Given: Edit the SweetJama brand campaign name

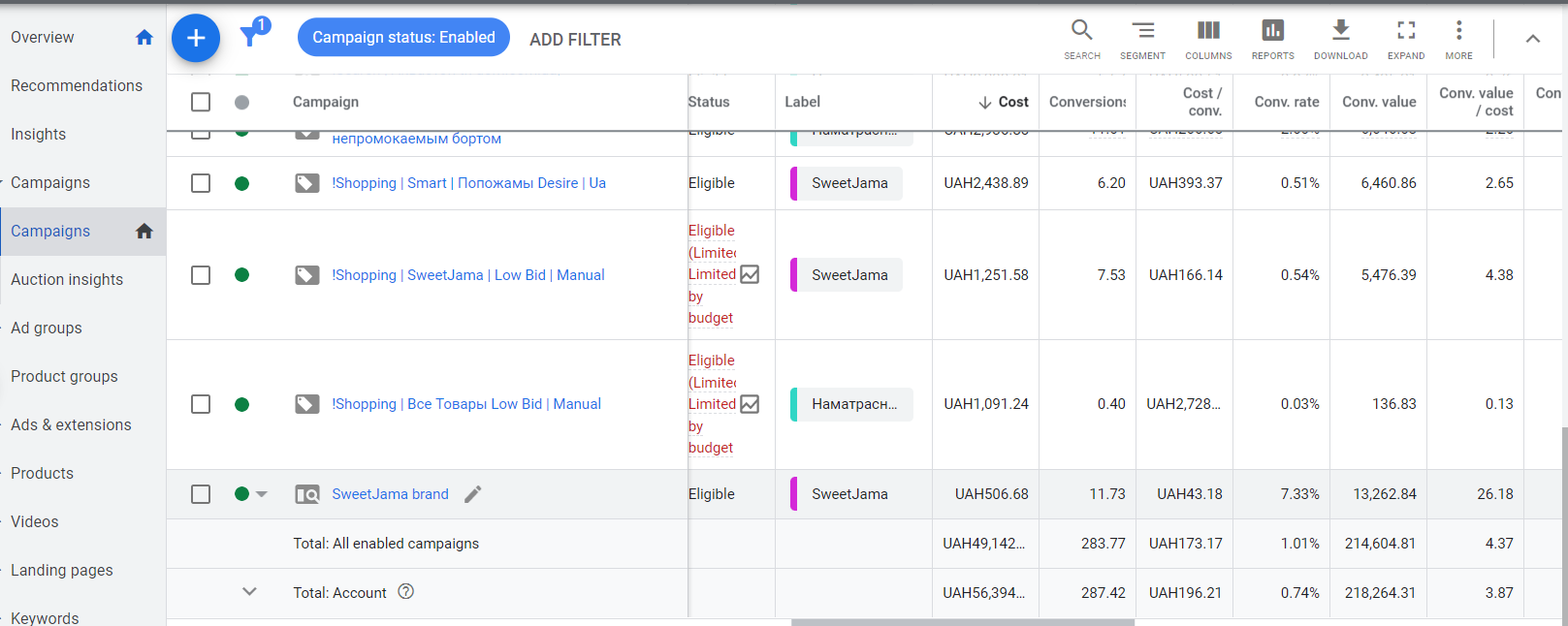Looking at the screenshot, I should tap(473, 494).
